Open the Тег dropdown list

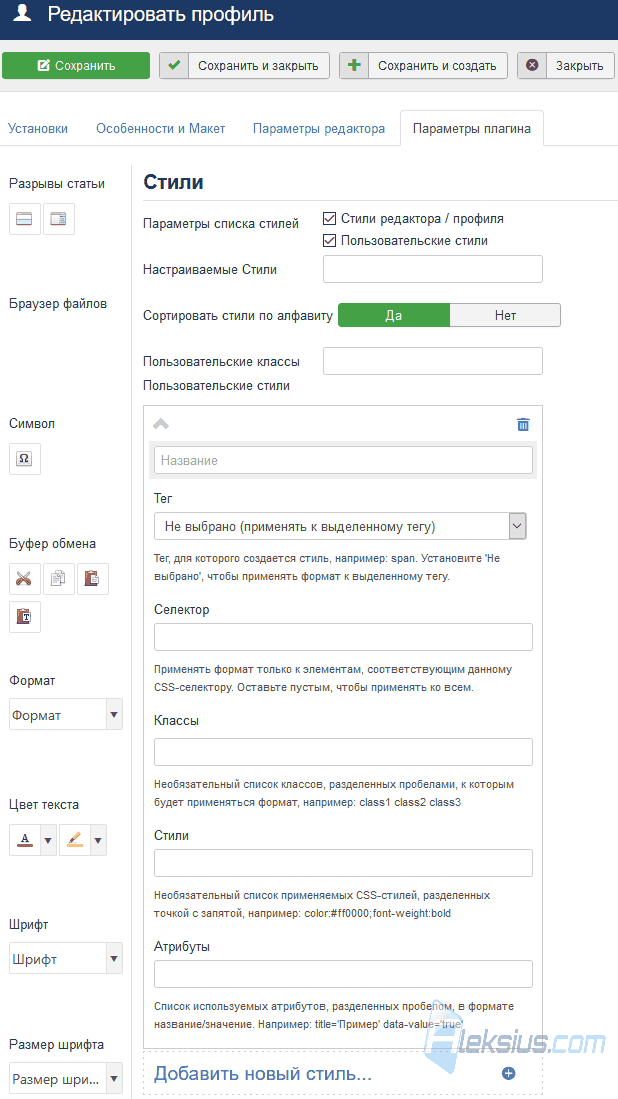pyautogui.click(x=341, y=526)
